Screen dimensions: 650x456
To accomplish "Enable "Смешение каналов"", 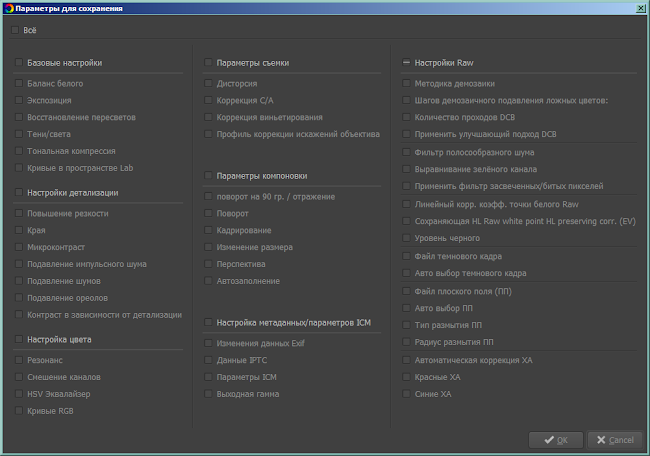I will 19,377.
